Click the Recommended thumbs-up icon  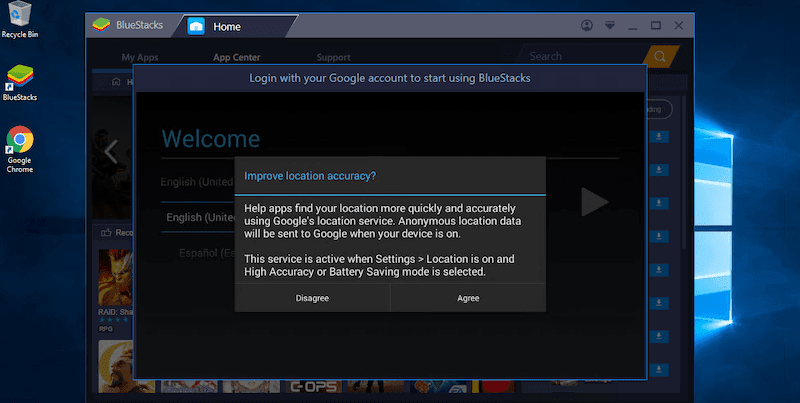click(106, 233)
